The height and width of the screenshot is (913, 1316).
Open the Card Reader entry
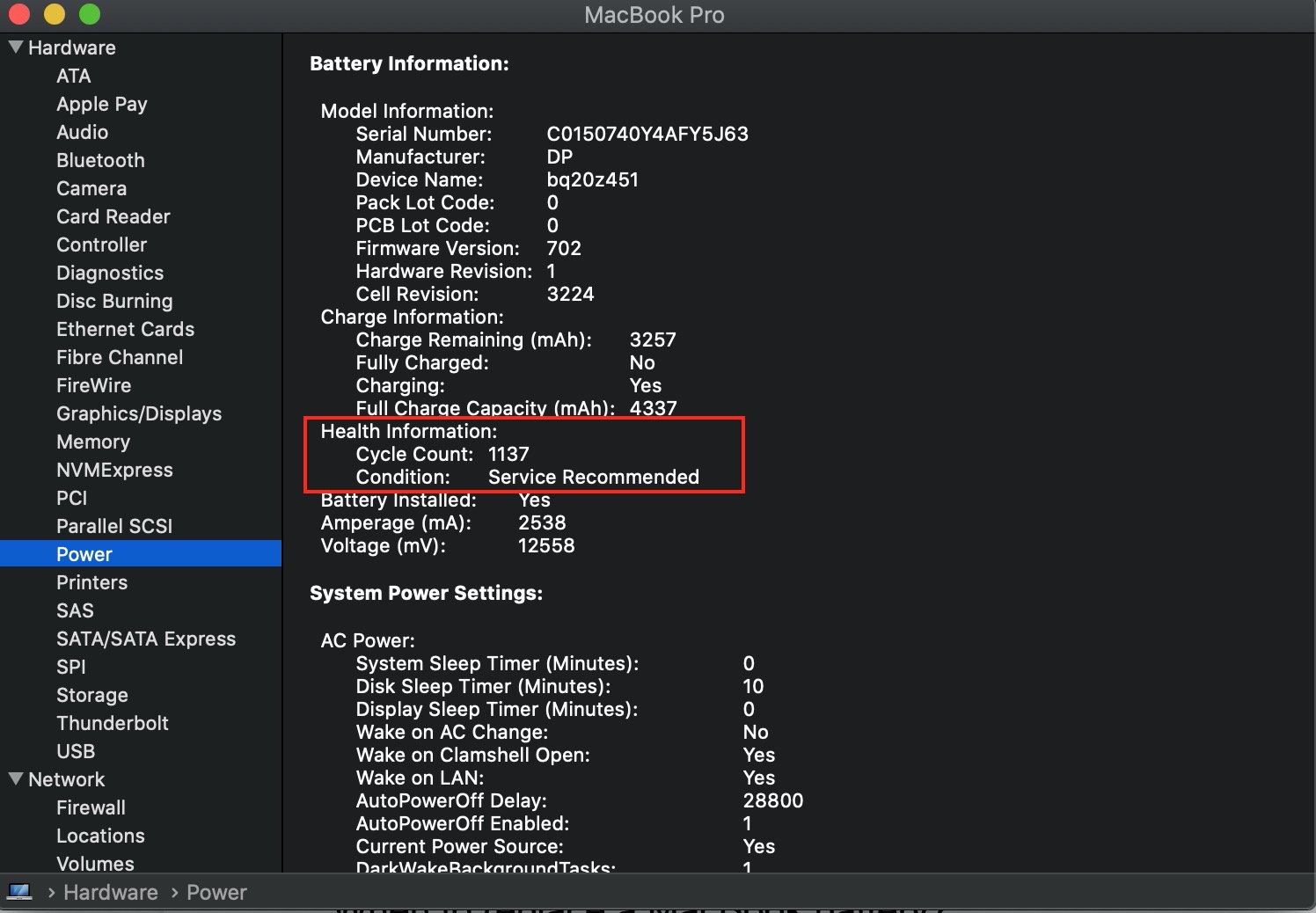(x=113, y=216)
